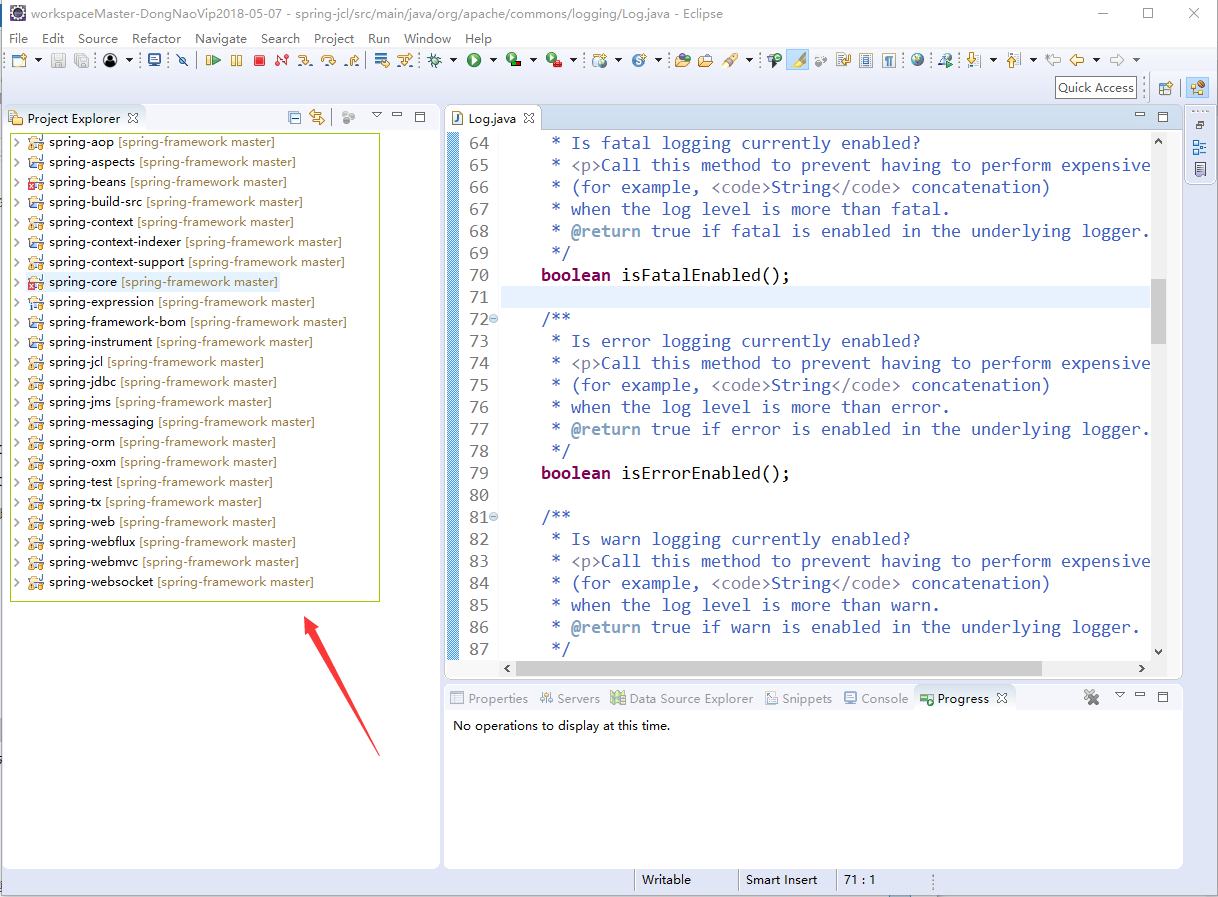Switch to the Servers tab

coord(569,698)
